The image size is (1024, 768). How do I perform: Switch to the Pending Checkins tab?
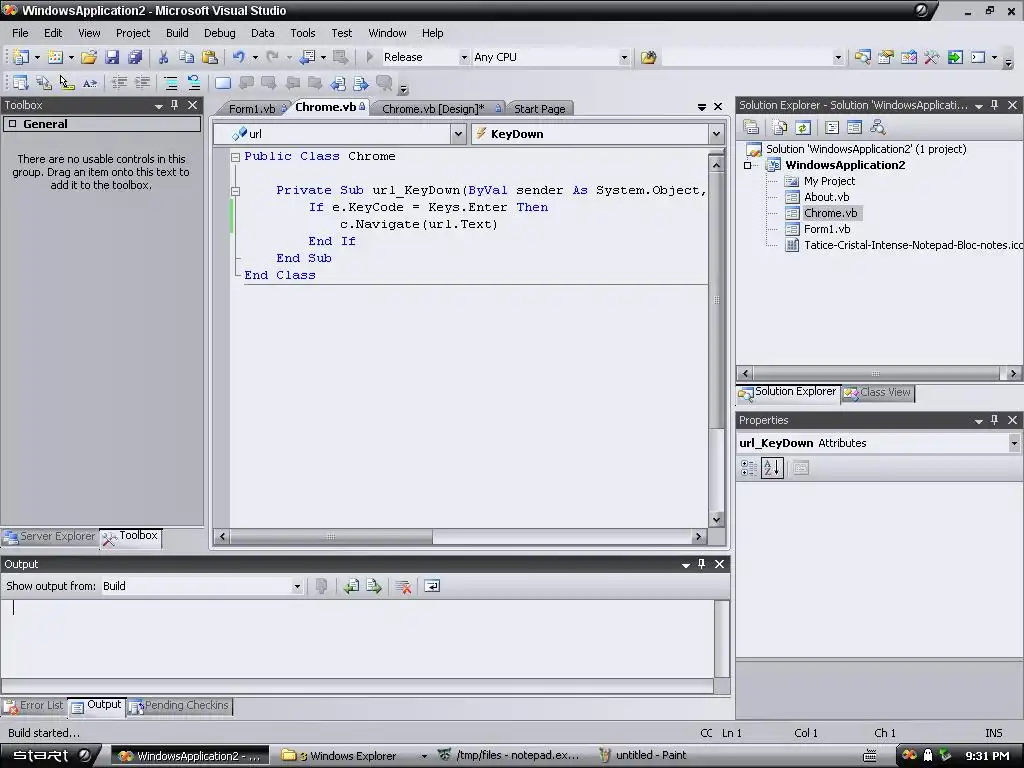[180, 705]
